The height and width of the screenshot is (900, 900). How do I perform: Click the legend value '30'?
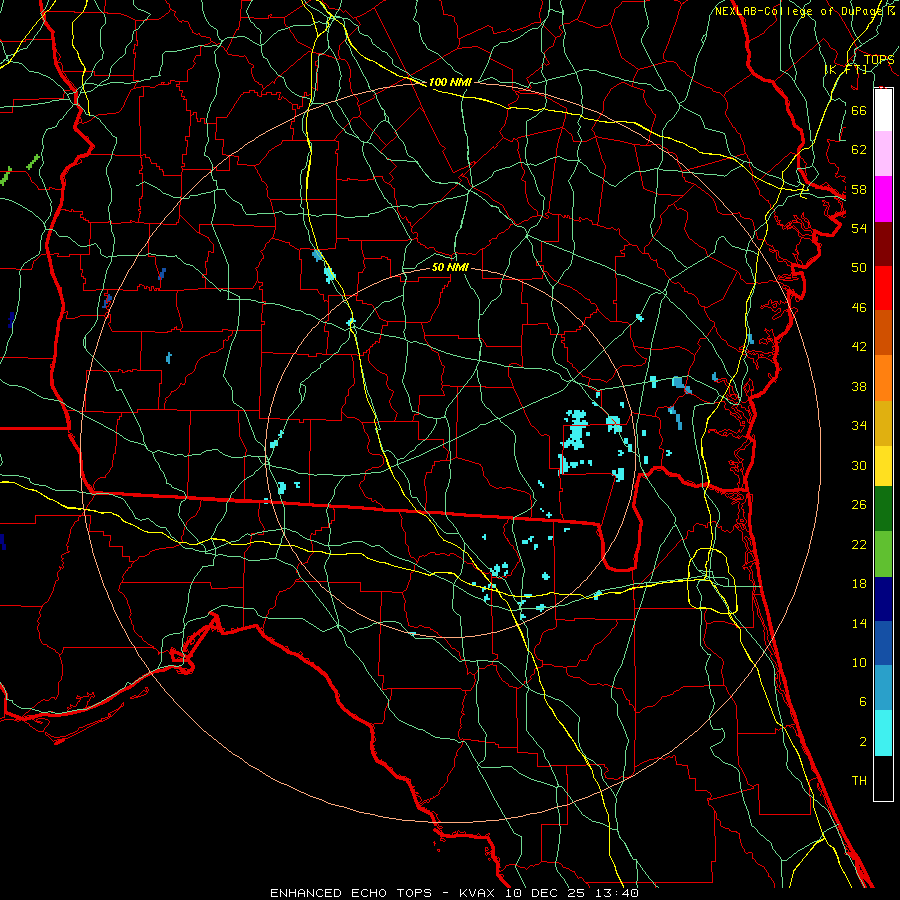click(859, 465)
